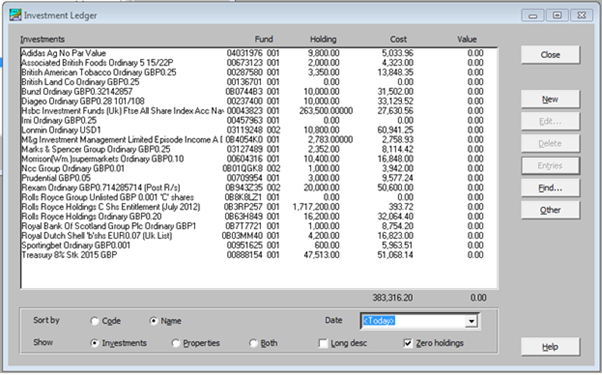Click the Investments list label
This screenshot has width=602, height=375.
point(43,39)
